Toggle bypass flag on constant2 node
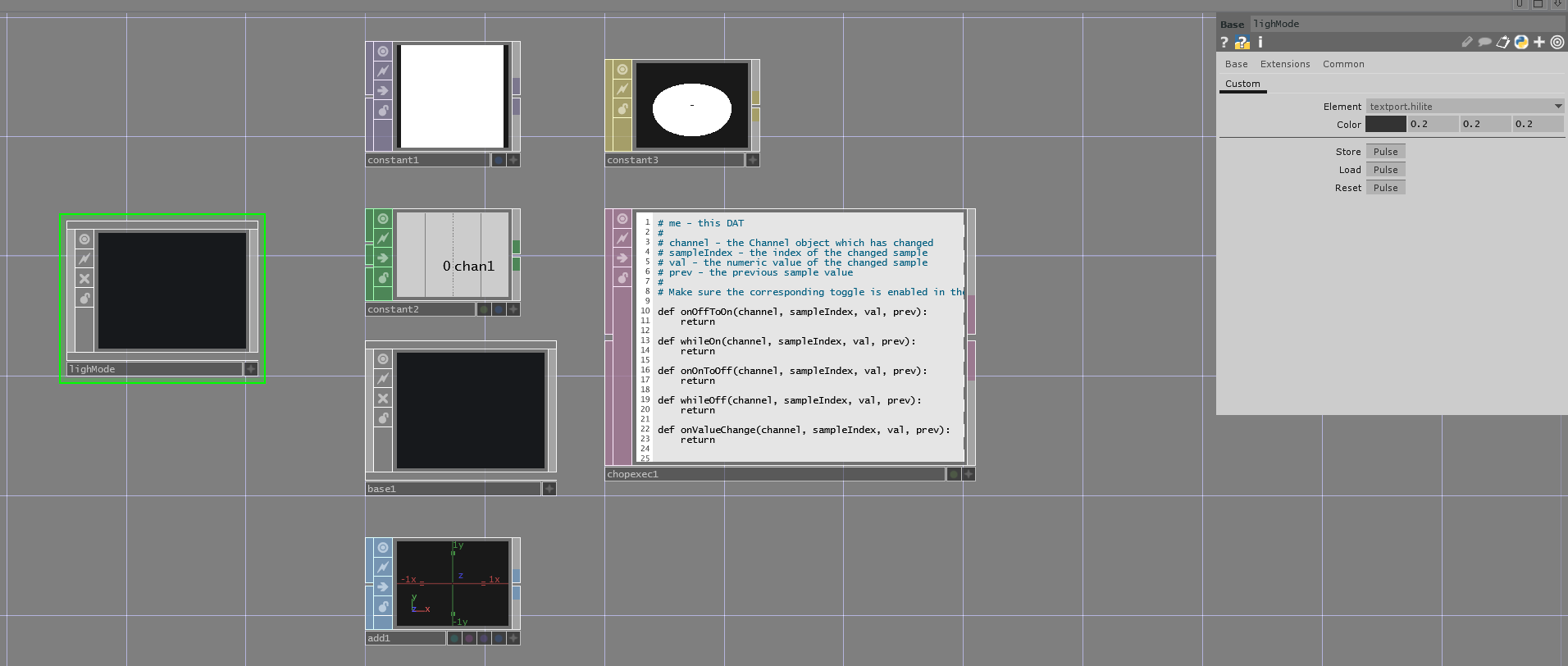 (x=383, y=239)
